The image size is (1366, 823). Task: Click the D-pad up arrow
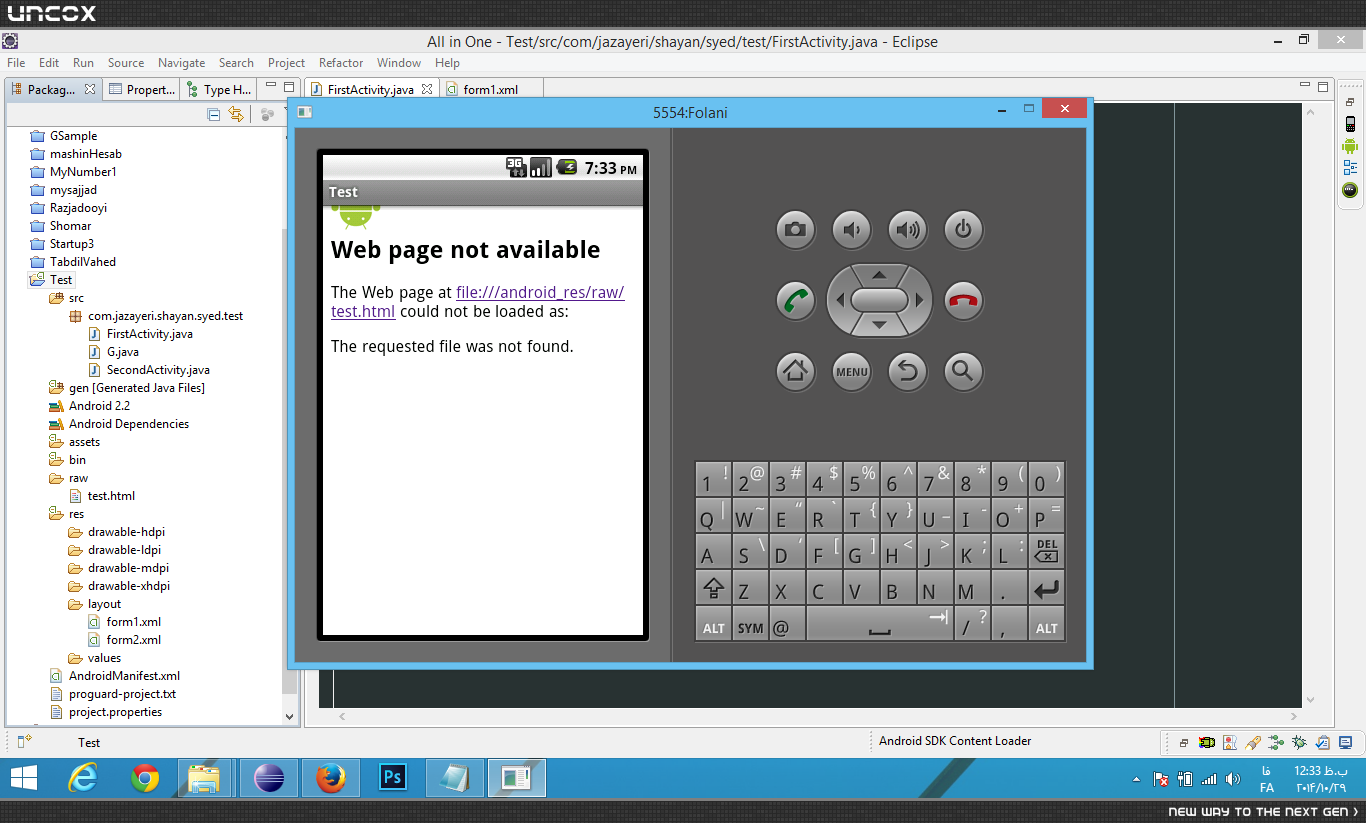[879, 274]
